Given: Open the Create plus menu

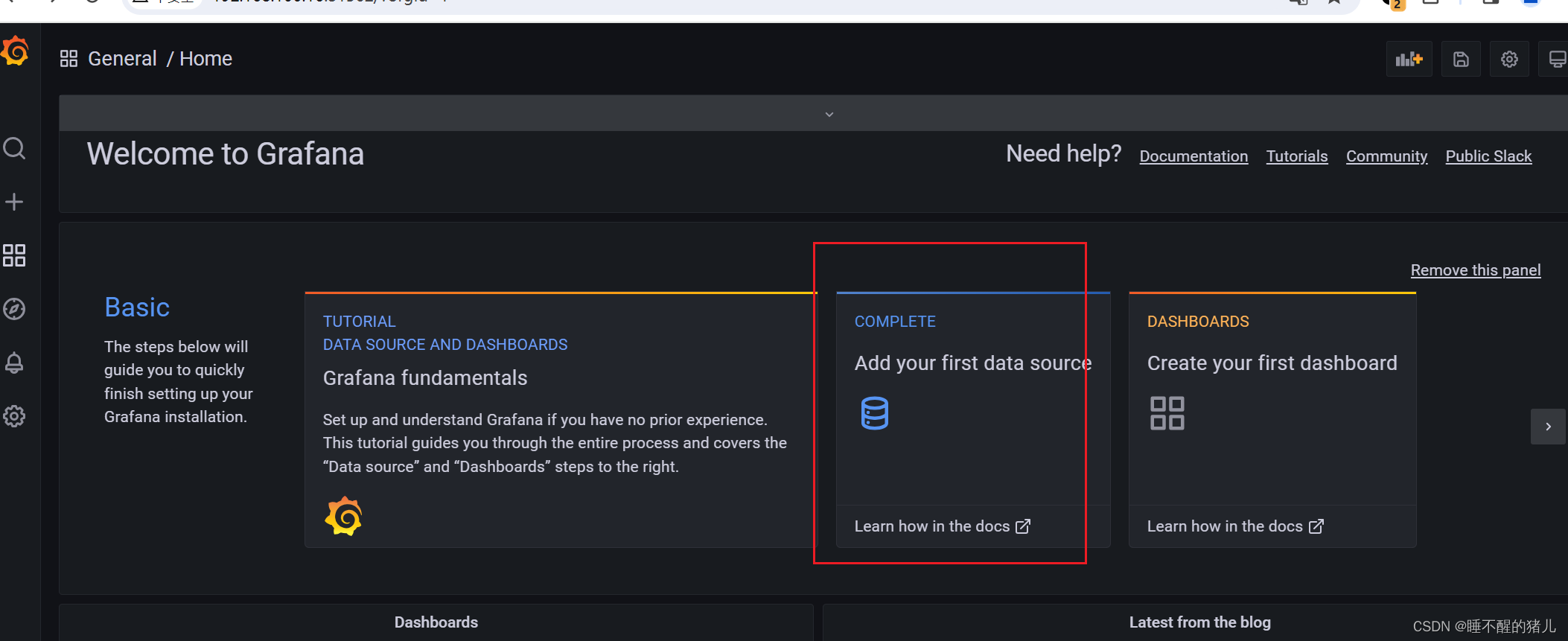Looking at the screenshot, I should [14, 202].
